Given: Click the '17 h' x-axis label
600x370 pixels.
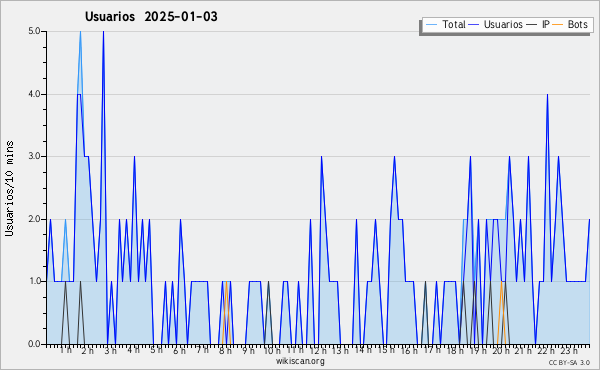Looking at the screenshot, I should pos(432,350).
